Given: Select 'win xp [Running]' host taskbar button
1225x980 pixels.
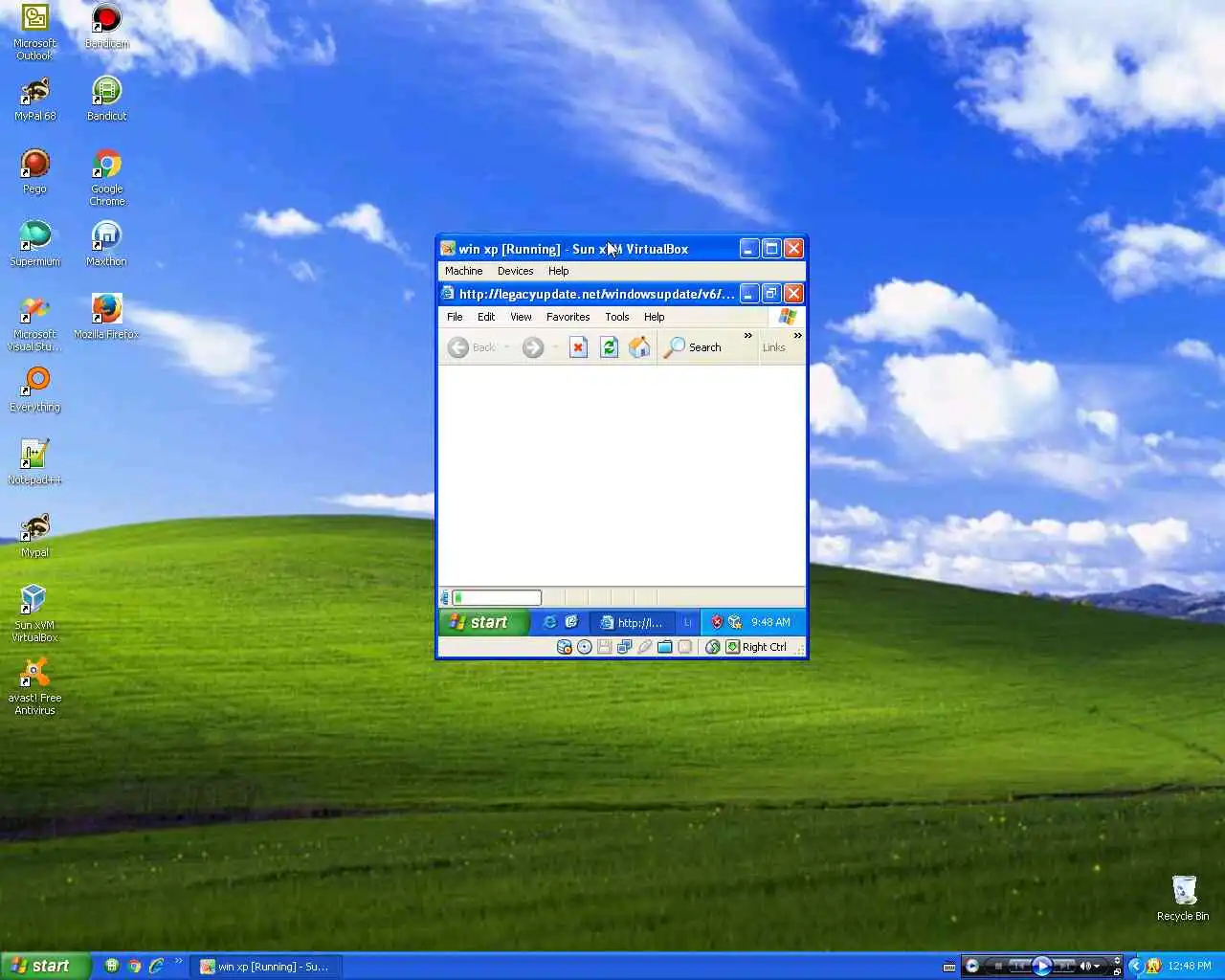Looking at the screenshot, I should (x=266, y=967).
